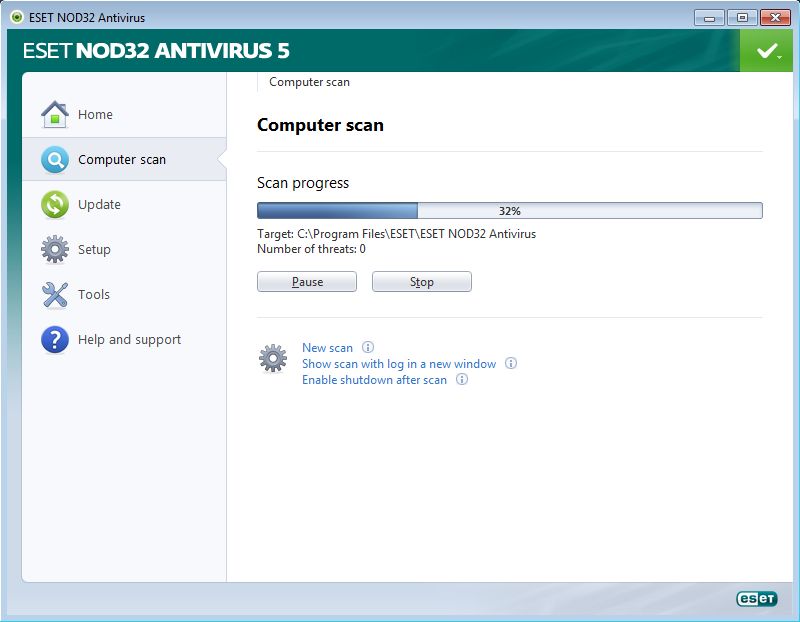Click the green protection status checkmark
Viewport: 800px width, 622px height.
tap(766, 51)
